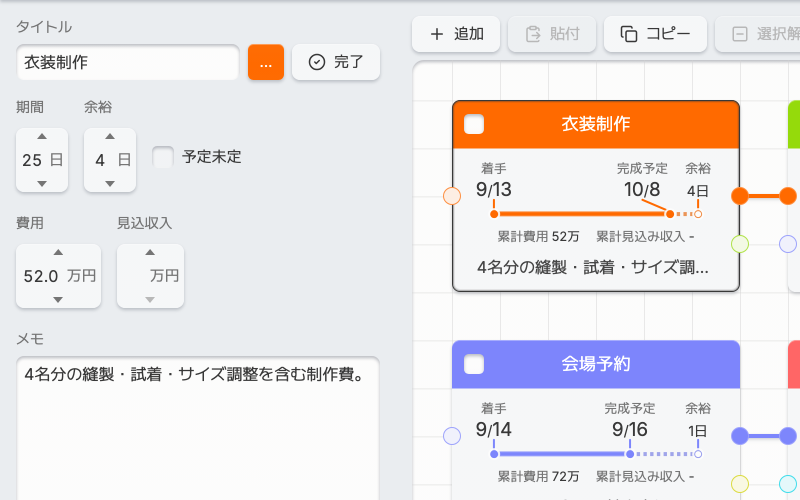This screenshot has height=500, width=800.
Task: Click the copy icon on コピー button
Action: click(x=629, y=34)
